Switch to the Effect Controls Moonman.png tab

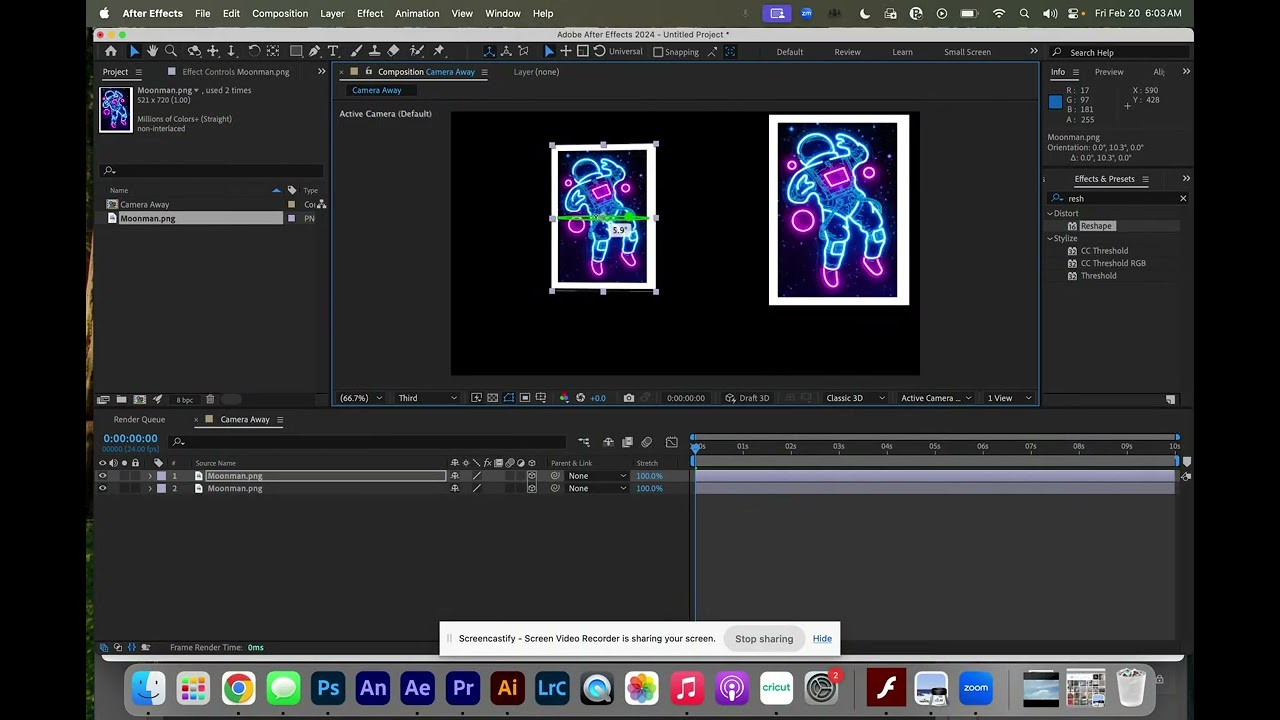pos(236,72)
